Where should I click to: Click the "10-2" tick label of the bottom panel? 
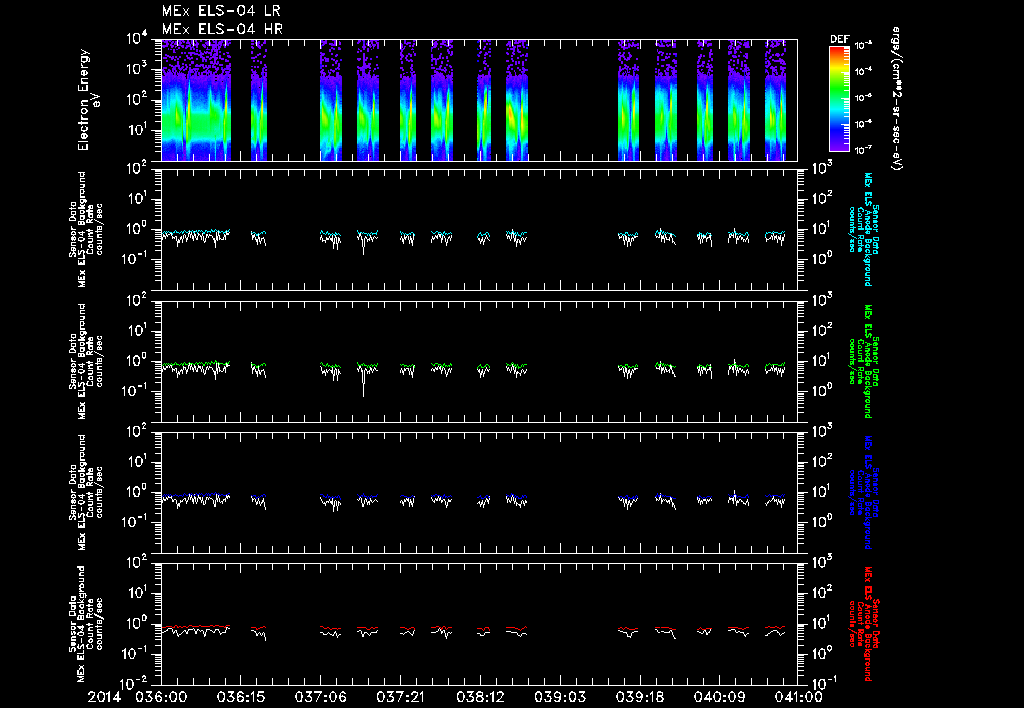click(135, 683)
